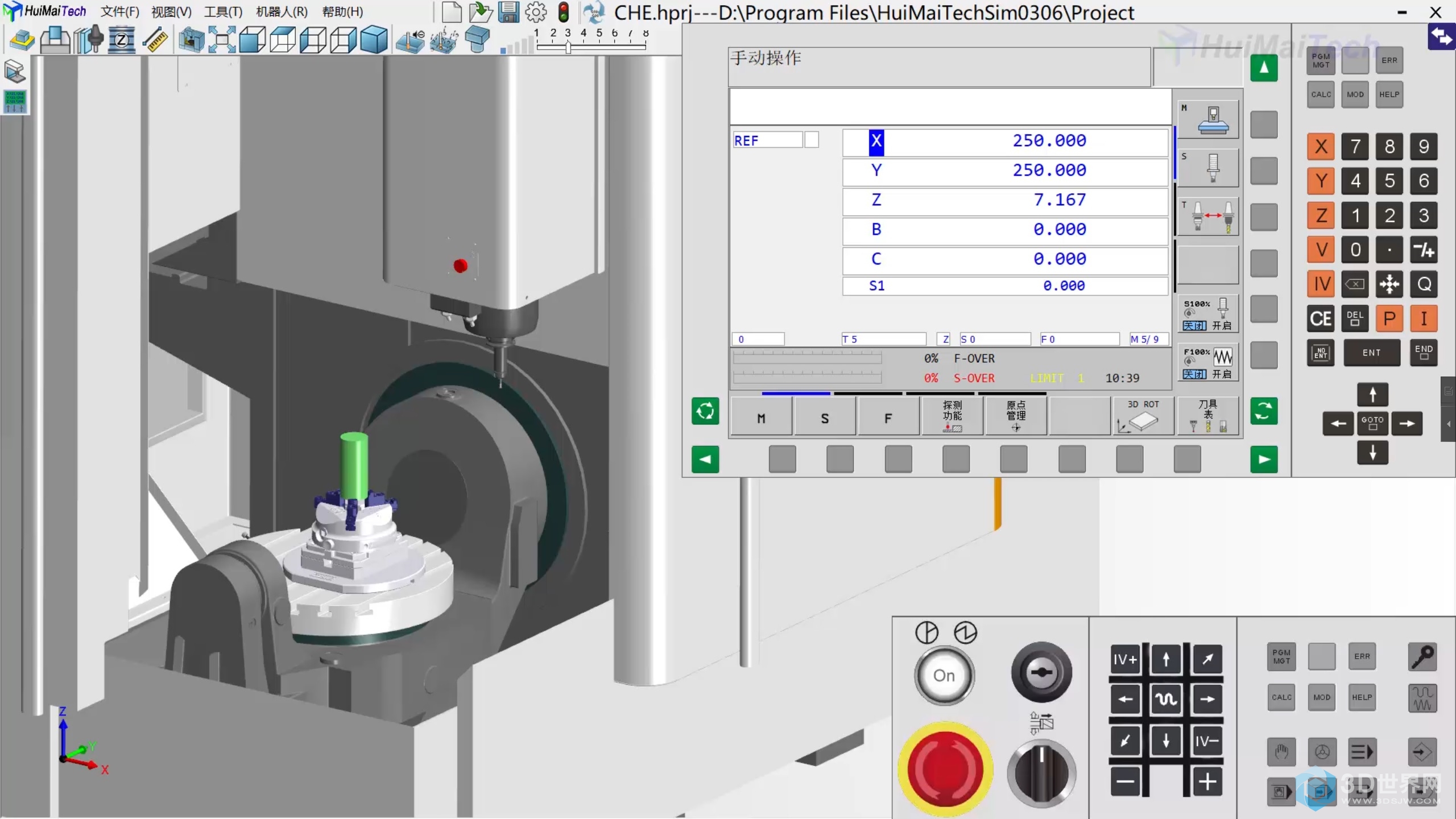The width and height of the screenshot is (1456, 819).
Task: Select the solid shaded cube view
Action: [x=374, y=40]
